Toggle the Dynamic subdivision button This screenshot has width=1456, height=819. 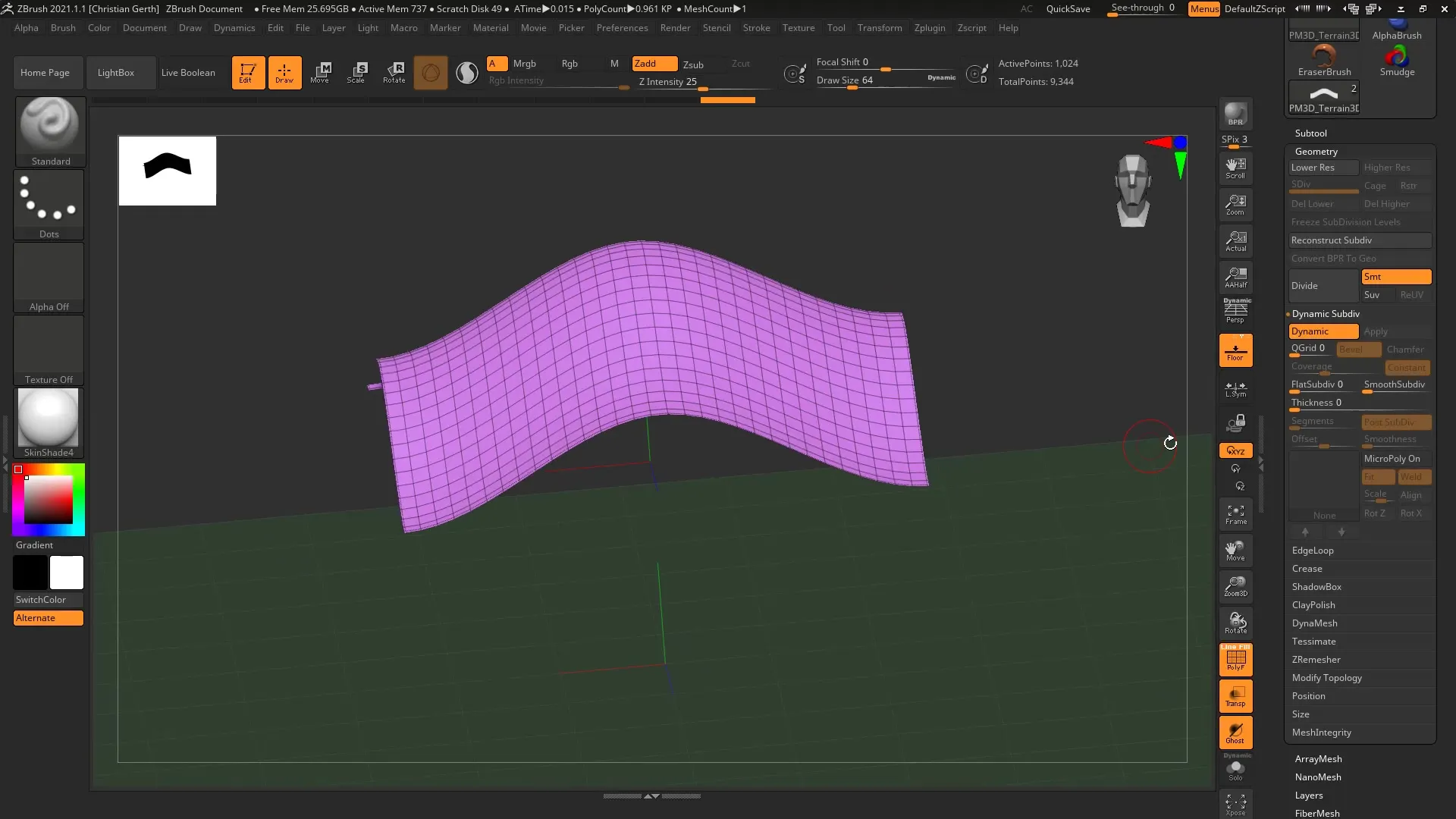tap(1323, 331)
